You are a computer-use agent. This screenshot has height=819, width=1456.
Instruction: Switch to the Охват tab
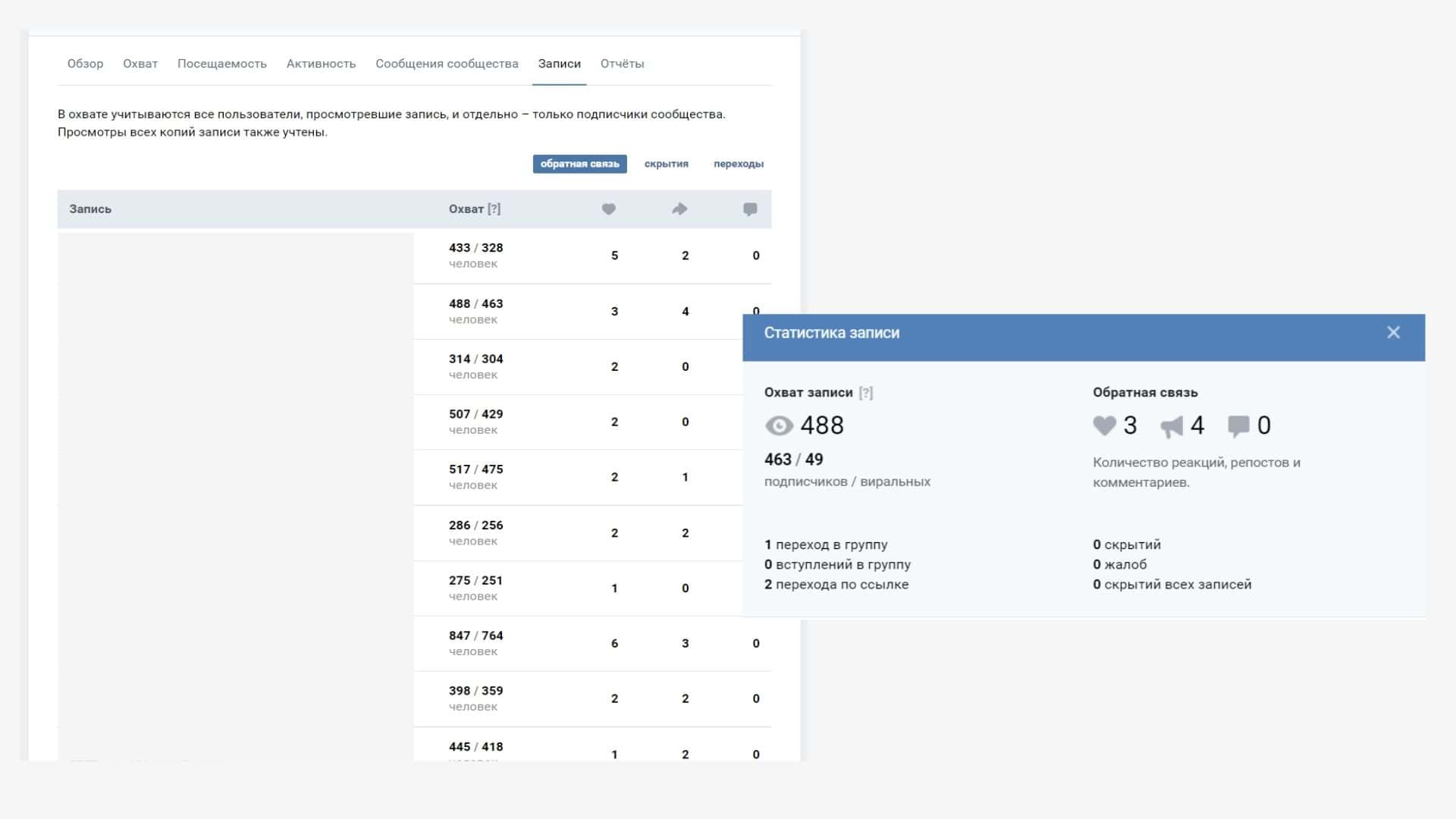140,64
